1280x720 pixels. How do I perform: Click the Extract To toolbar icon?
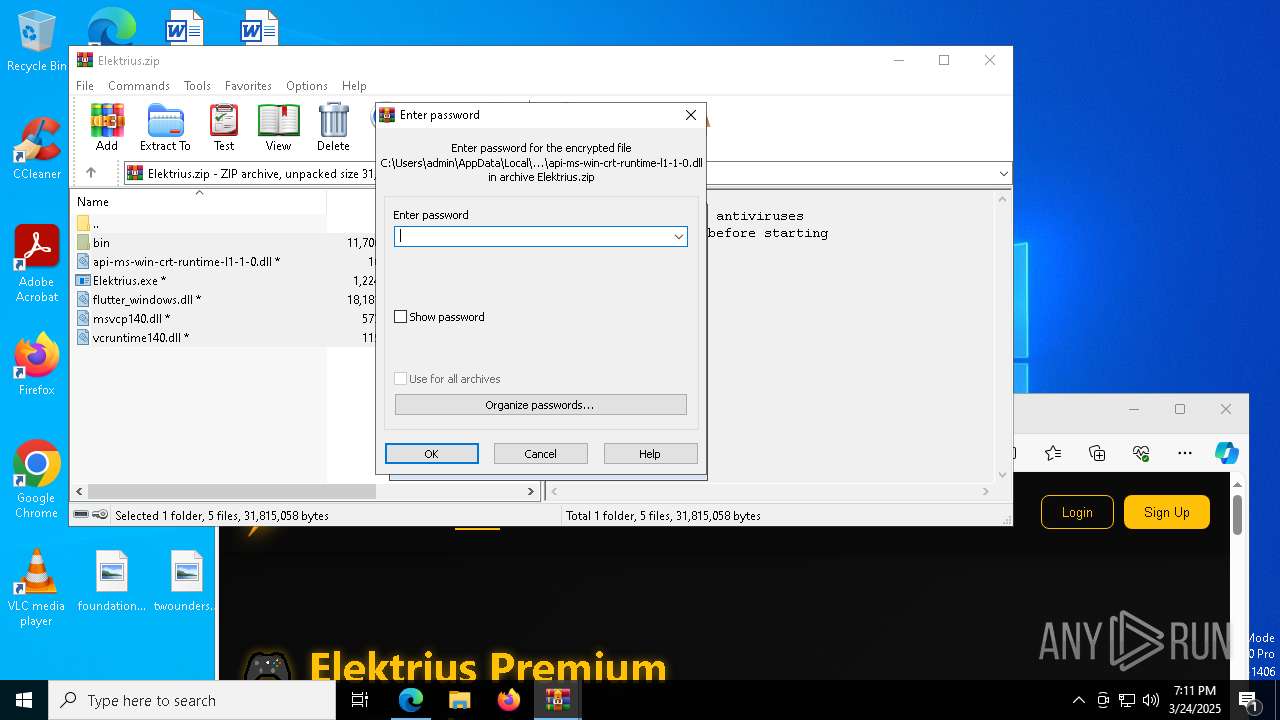[165, 127]
